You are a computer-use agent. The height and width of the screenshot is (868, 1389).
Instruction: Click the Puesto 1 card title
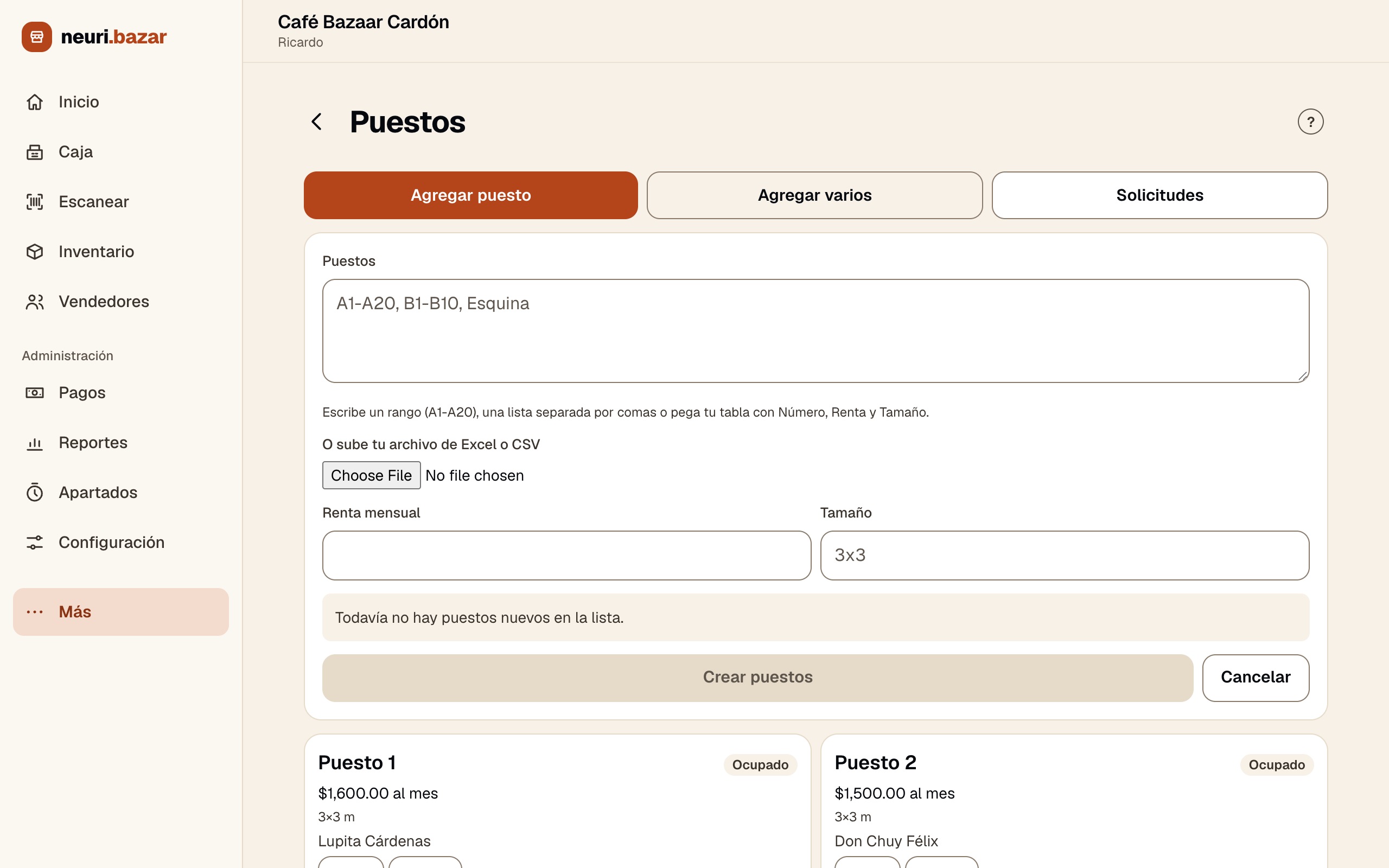[357, 763]
